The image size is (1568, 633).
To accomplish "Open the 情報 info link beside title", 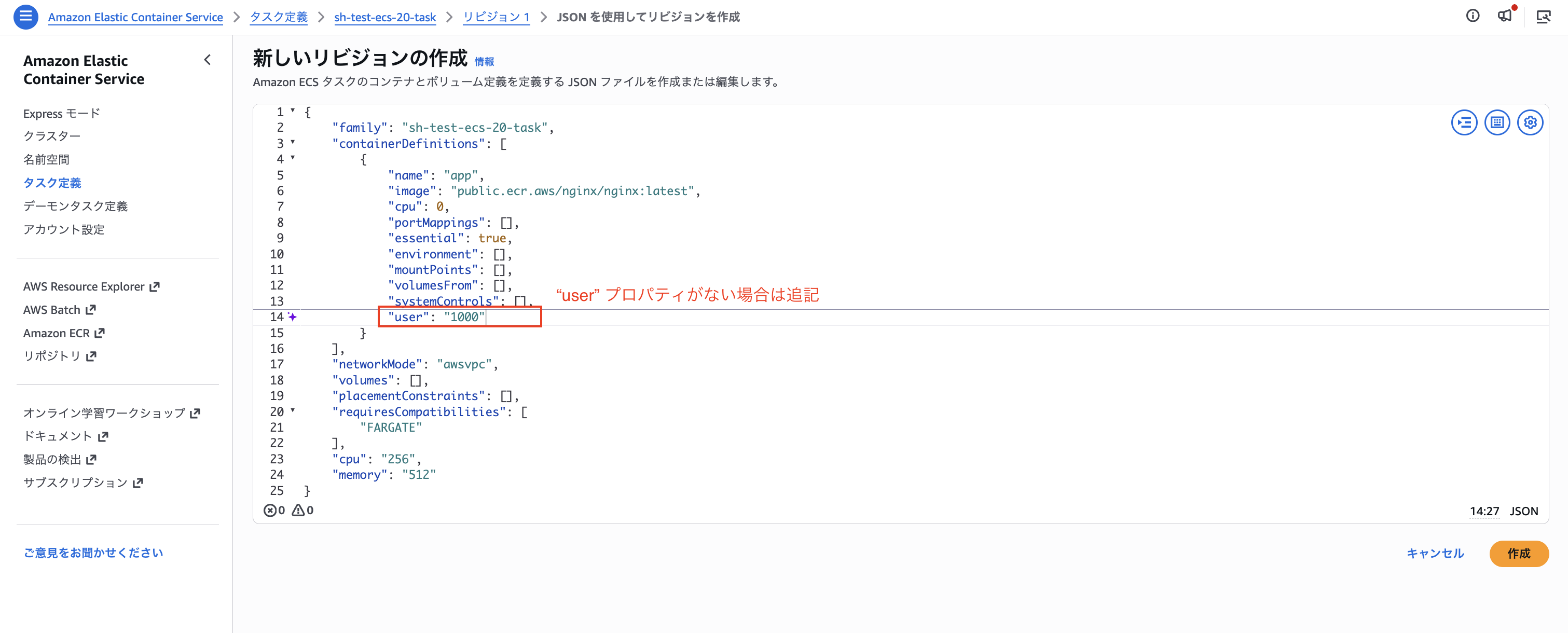I will [484, 61].
